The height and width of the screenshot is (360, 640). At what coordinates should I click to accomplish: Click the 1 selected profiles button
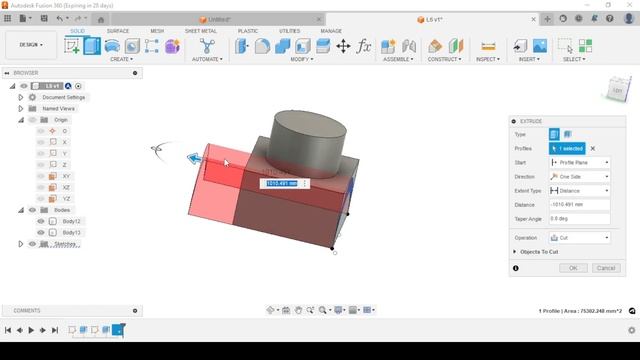point(567,149)
